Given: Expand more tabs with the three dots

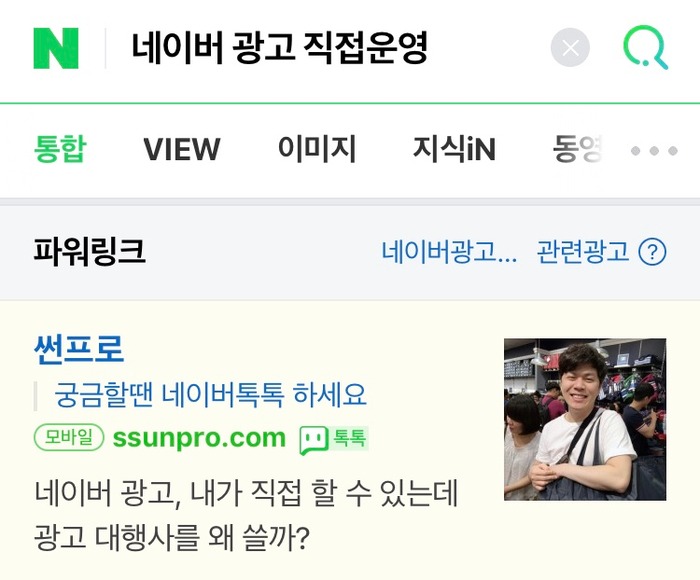Looking at the screenshot, I should [x=654, y=151].
